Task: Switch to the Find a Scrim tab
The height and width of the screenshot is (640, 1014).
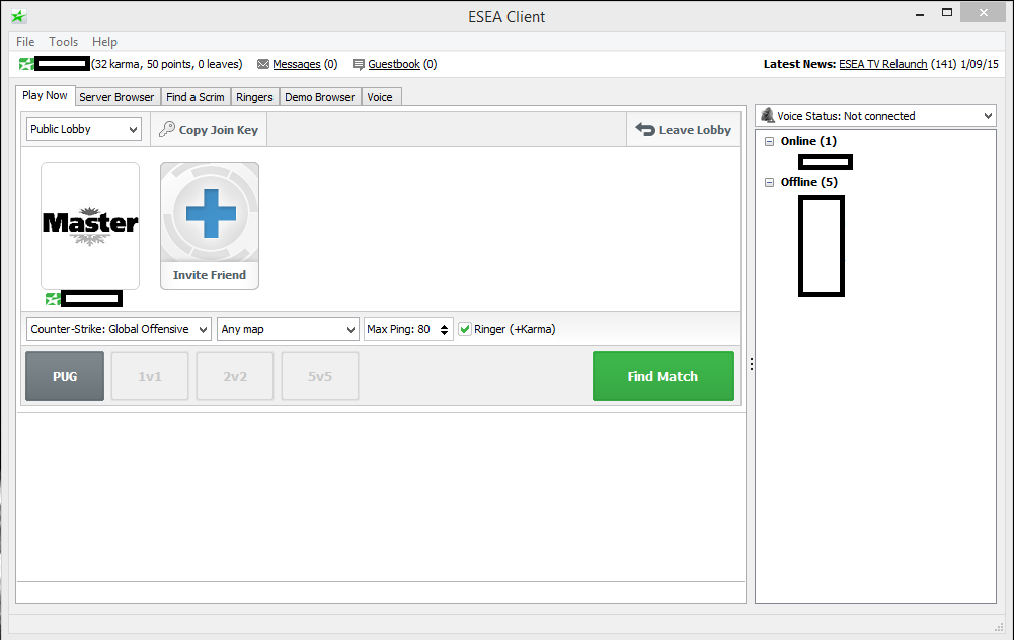Action: coord(195,97)
